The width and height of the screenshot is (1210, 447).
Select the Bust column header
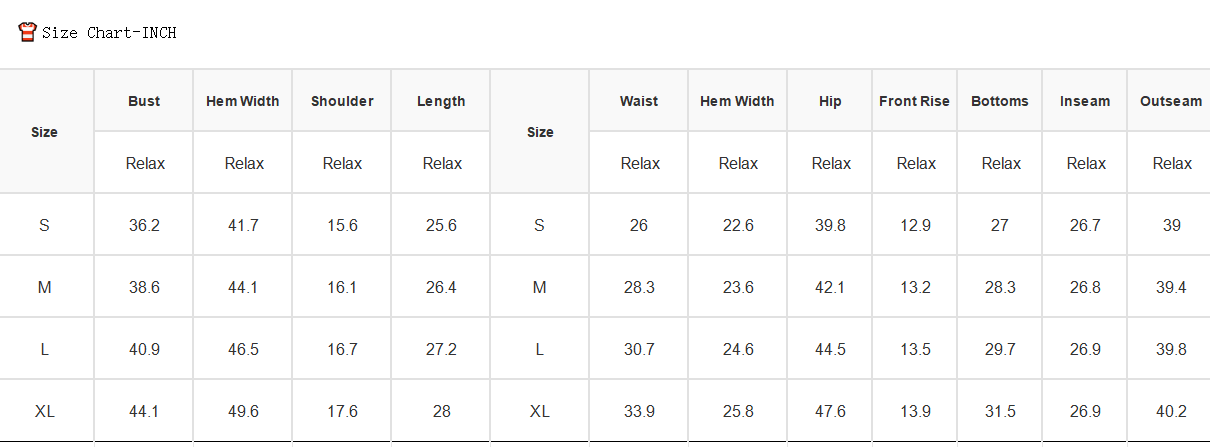point(144,101)
